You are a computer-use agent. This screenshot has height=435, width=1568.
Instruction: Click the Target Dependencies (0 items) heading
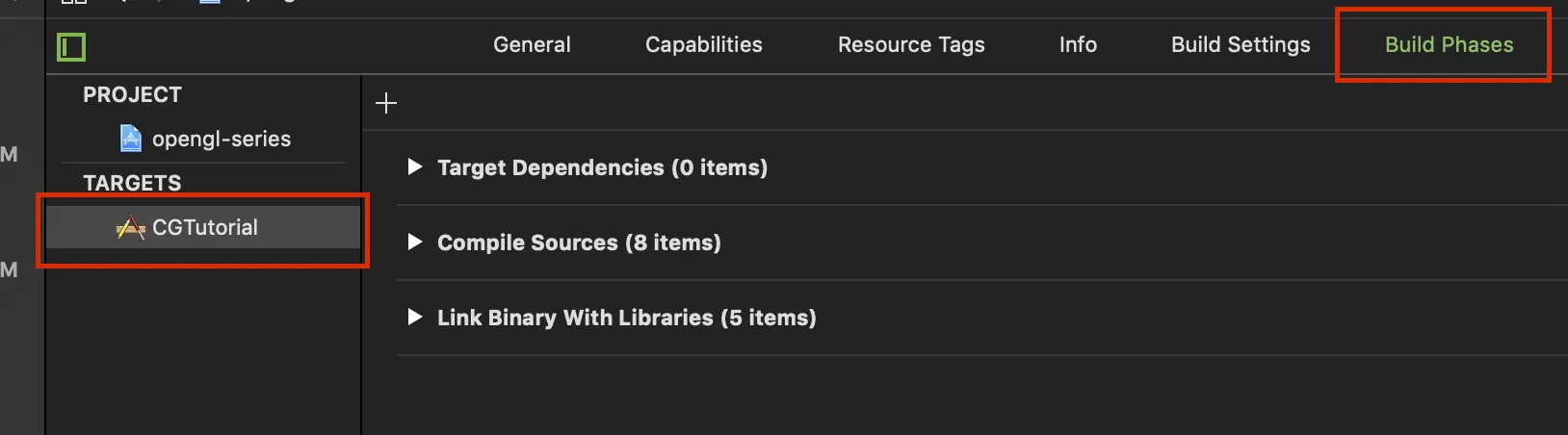[602, 167]
